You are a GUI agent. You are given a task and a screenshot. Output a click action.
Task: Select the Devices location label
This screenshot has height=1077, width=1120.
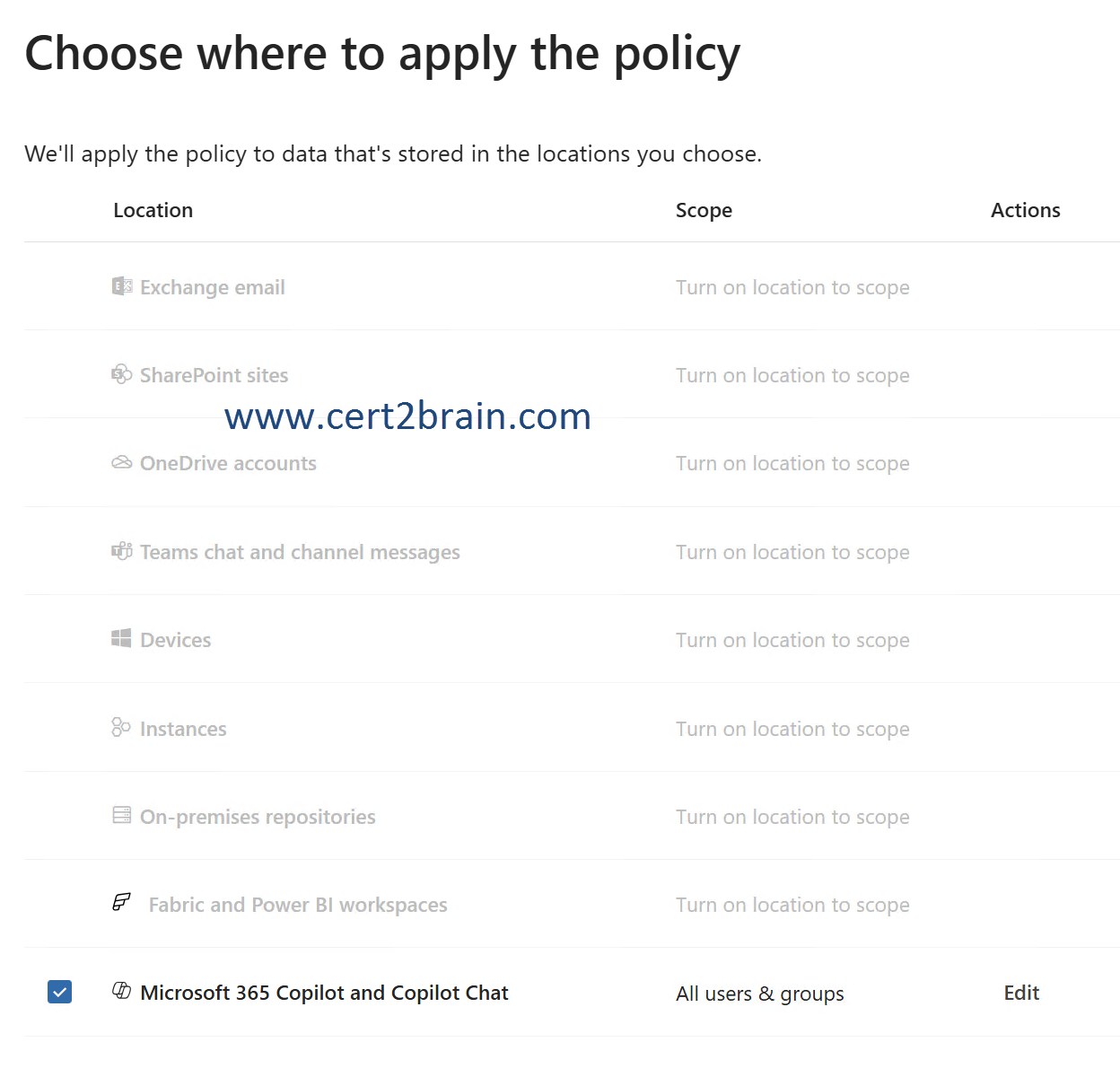tap(176, 640)
